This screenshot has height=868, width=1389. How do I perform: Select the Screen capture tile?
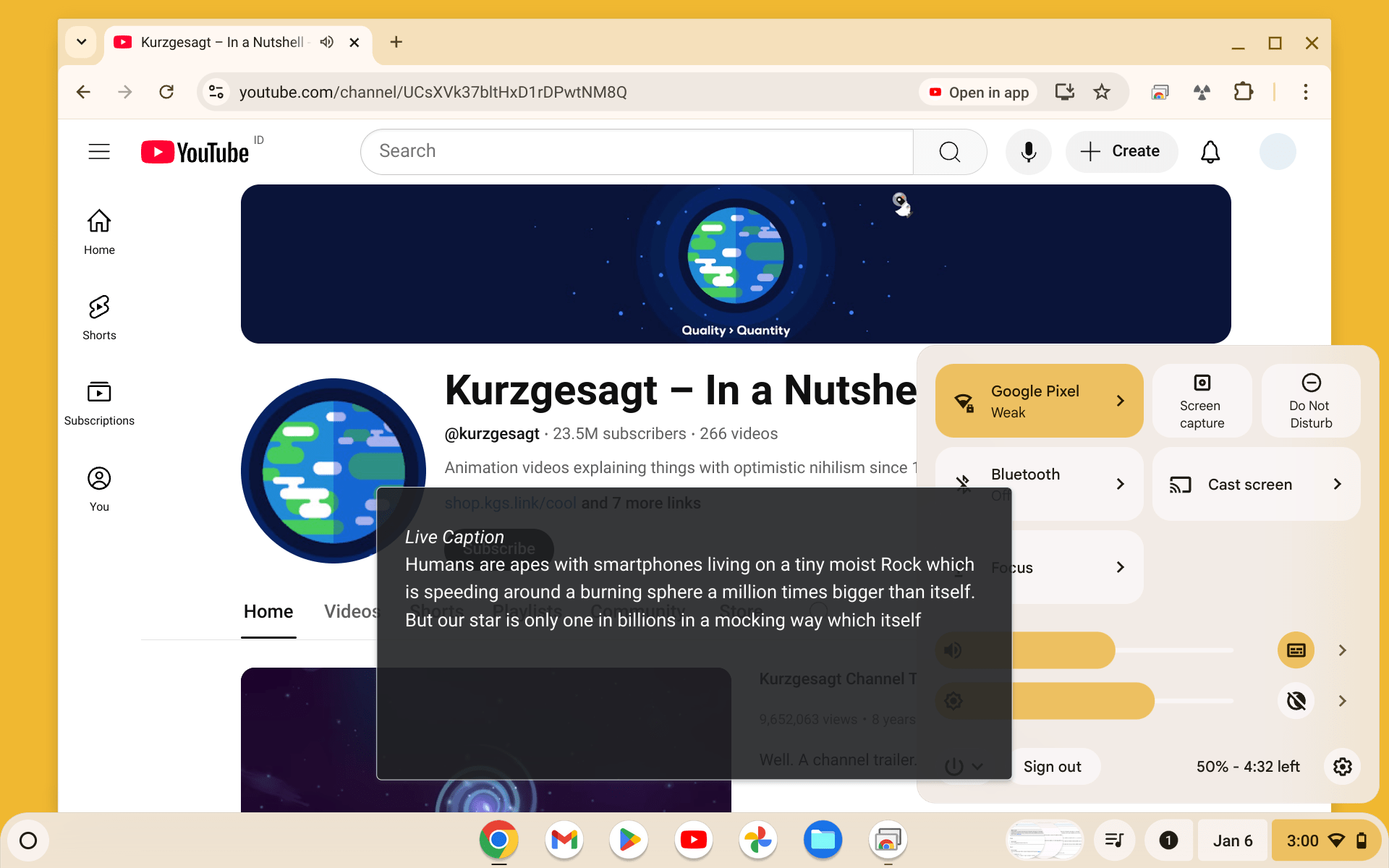(x=1201, y=401)
